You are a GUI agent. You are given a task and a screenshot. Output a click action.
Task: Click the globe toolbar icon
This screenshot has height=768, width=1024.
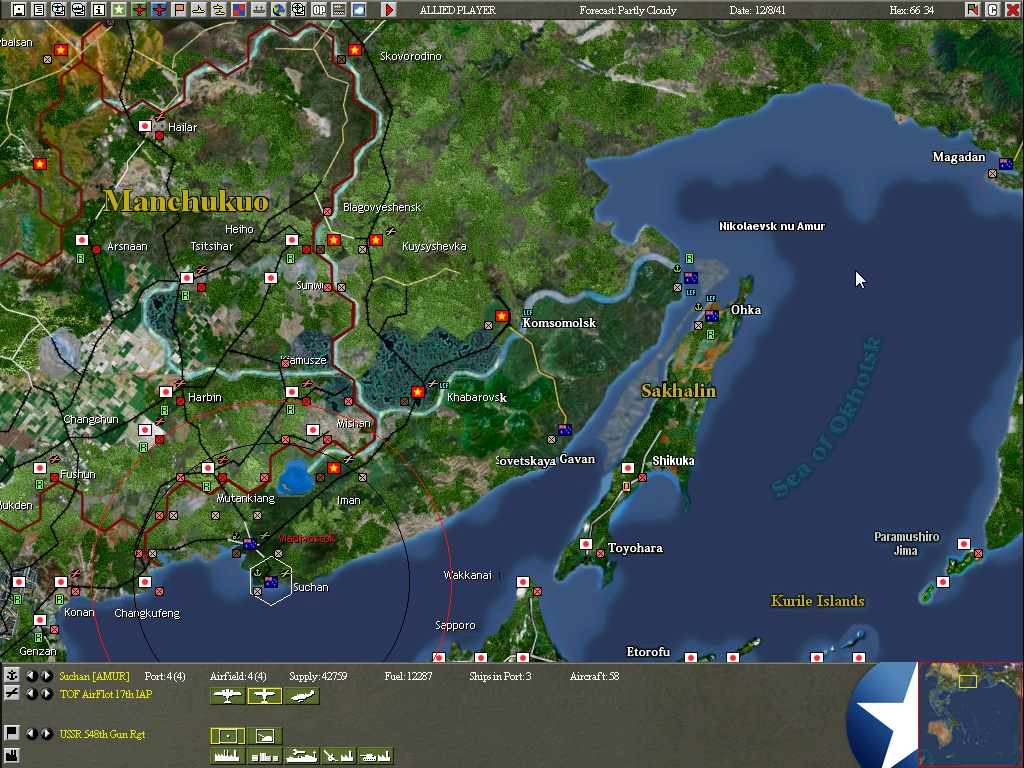(x=279, y=10)
